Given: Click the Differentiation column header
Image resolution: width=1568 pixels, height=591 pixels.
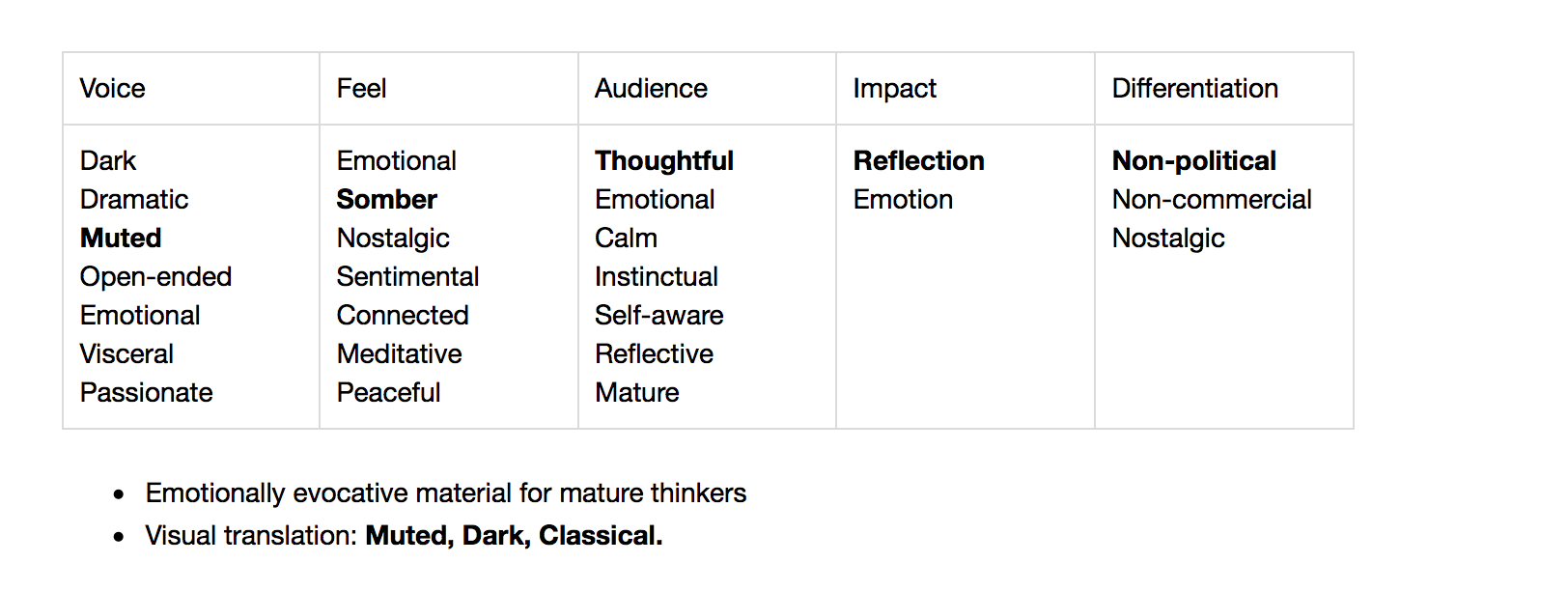Looking at the screenshot, I should [1194, 89].
